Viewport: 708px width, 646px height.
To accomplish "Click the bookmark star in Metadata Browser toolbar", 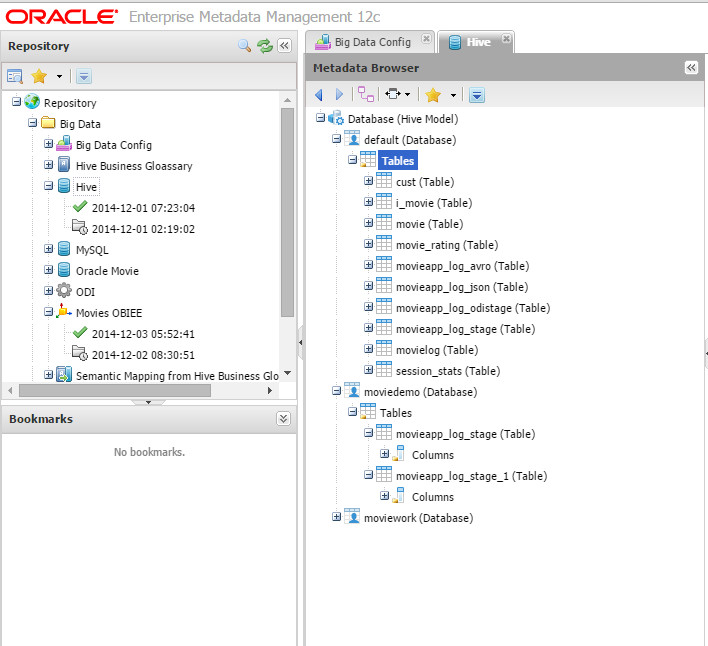I will pyautogui.click(x=433, y=95).
